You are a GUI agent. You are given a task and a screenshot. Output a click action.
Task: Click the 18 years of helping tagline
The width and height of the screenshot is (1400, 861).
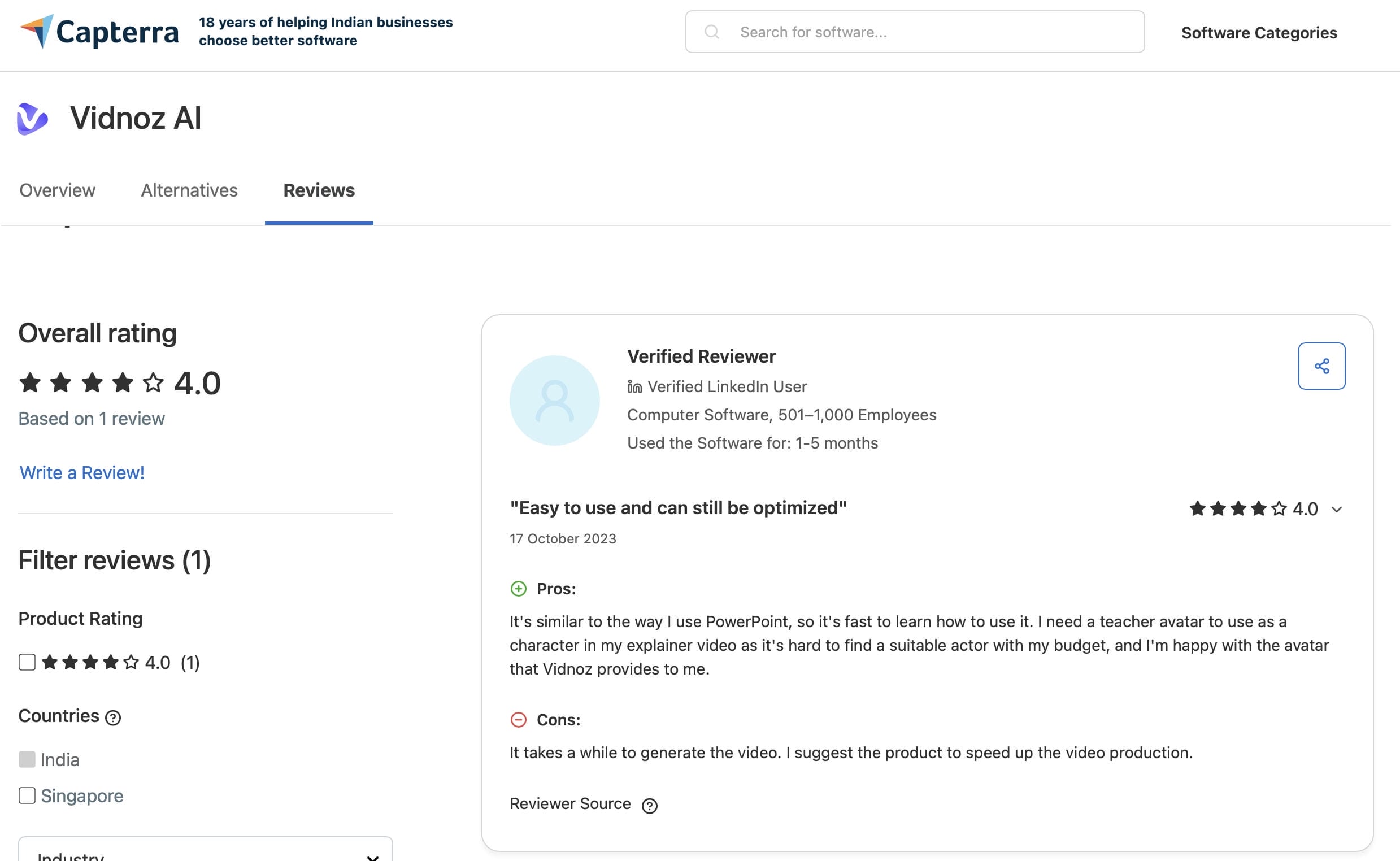(x=325, y=31)
